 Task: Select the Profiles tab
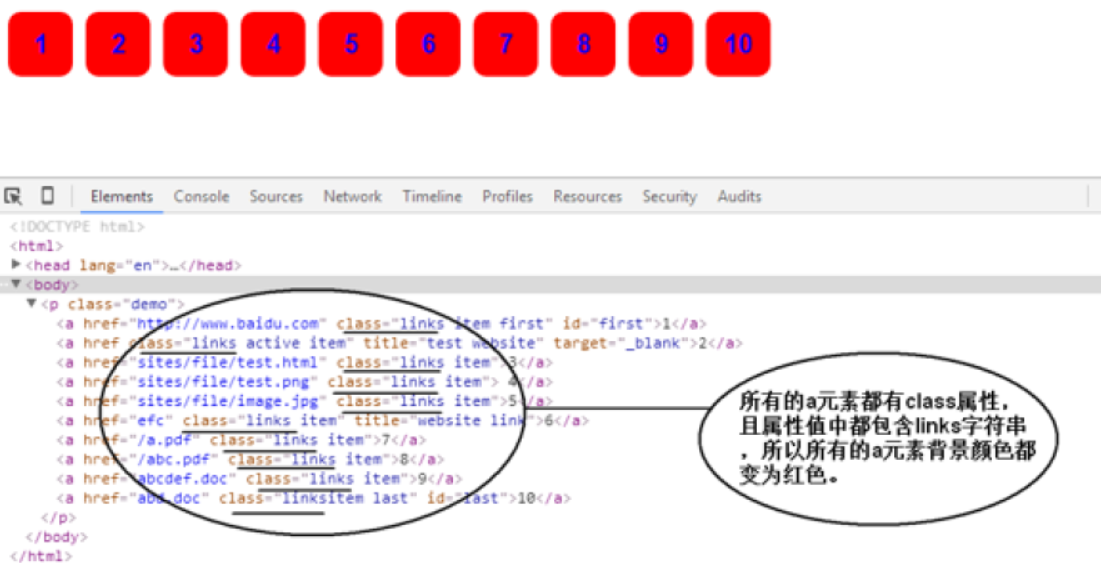(x=507, y=197)
